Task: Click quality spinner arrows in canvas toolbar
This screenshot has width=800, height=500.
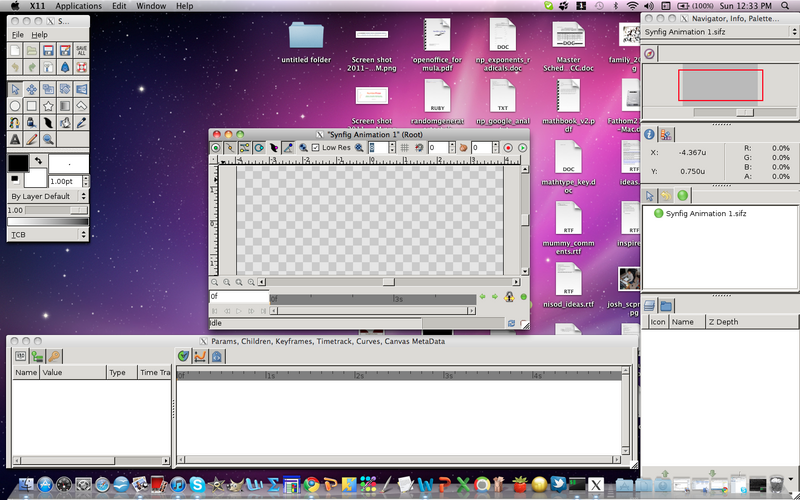Action: [x=392, y=147]
